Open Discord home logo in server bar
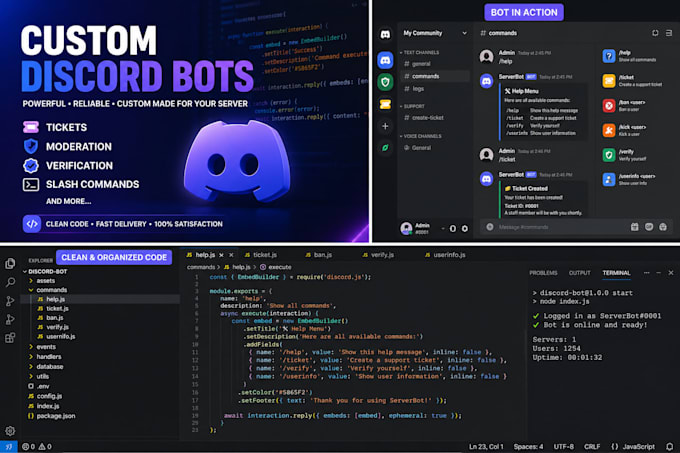This screenshot has width=680, height=453. point(385,35)
